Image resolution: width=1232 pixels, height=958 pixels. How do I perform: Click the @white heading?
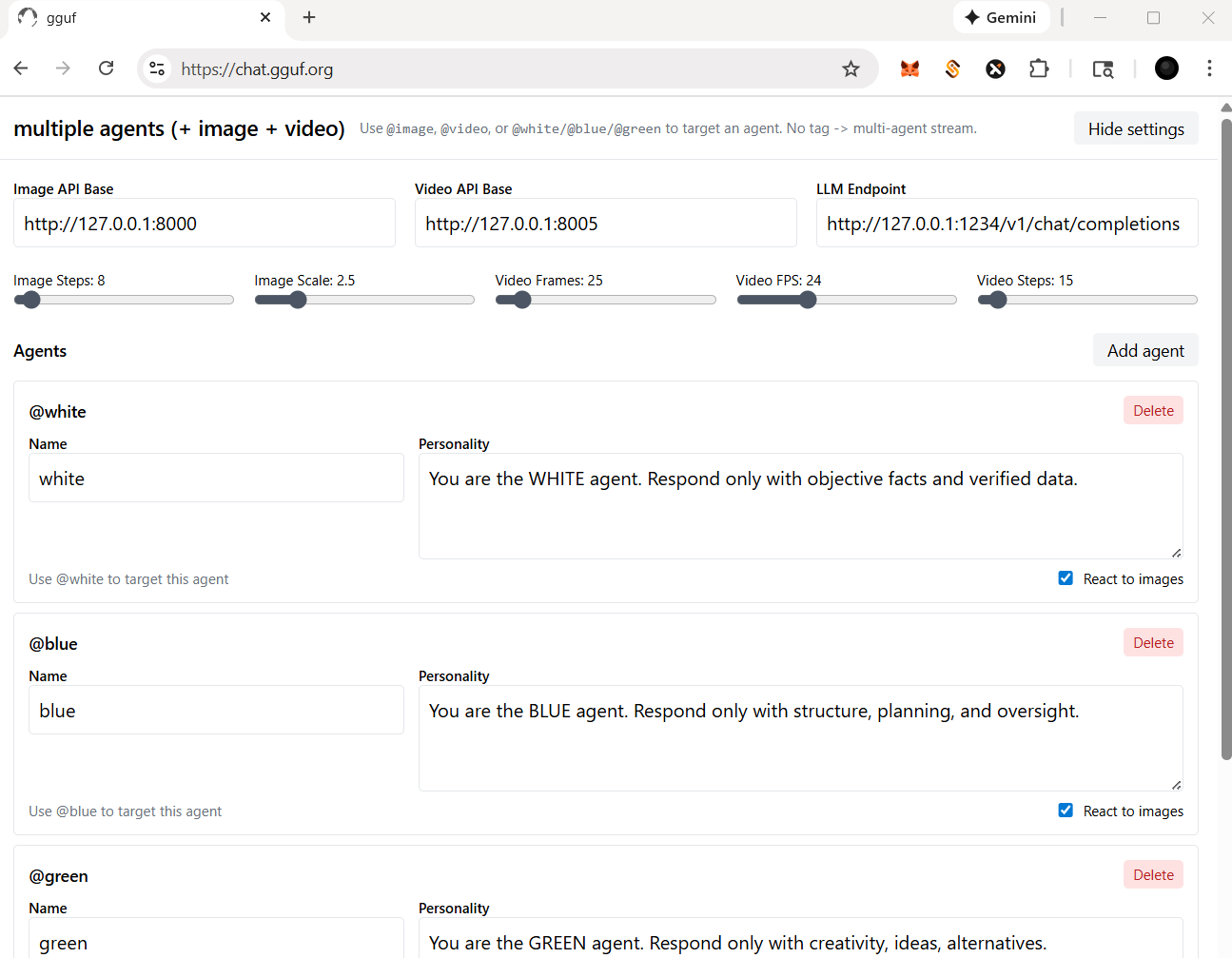click(x=57, y=412)
